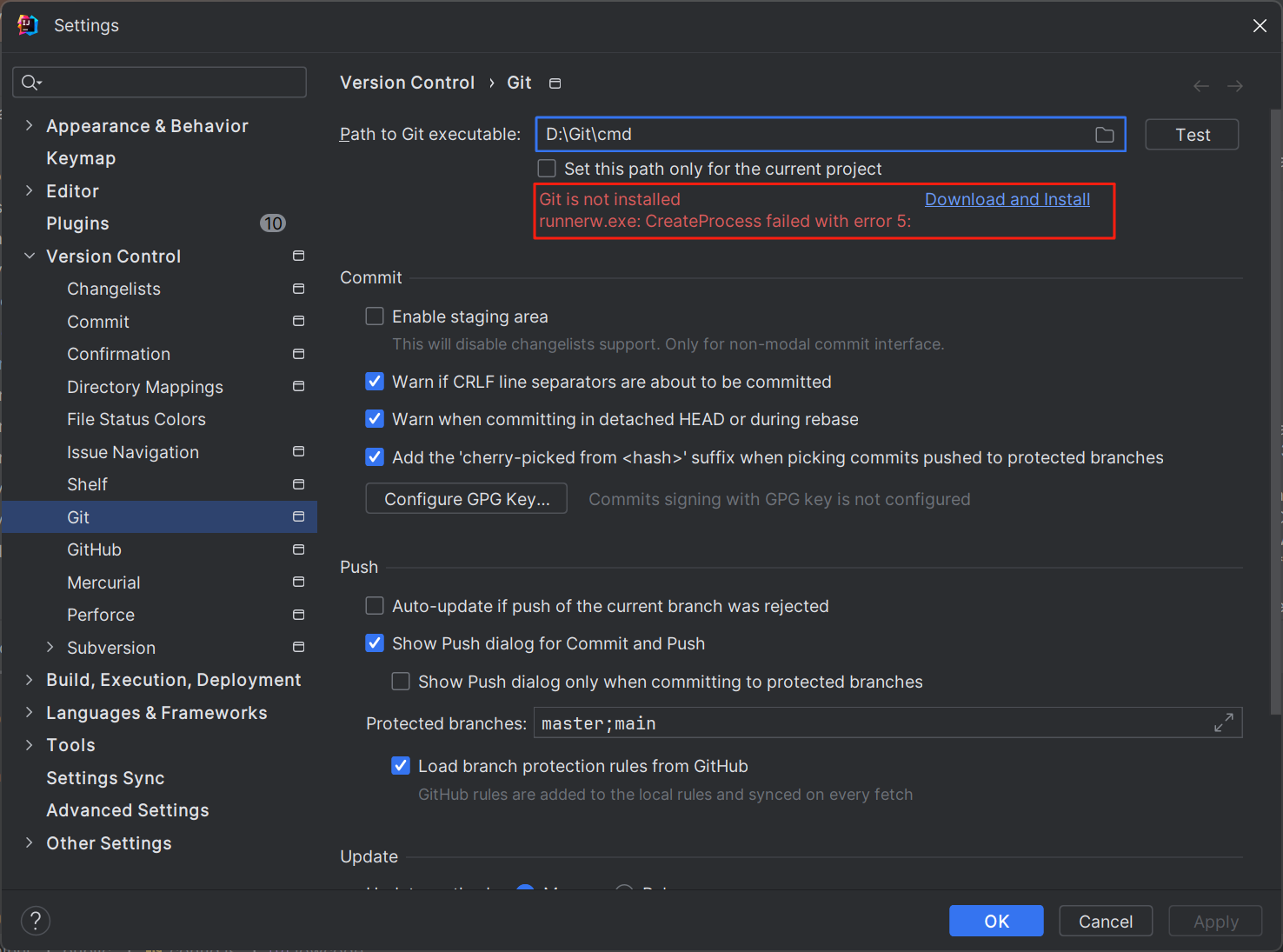Open Plugins settings page
Screen dimensions: 1283x952
[77, 223]
